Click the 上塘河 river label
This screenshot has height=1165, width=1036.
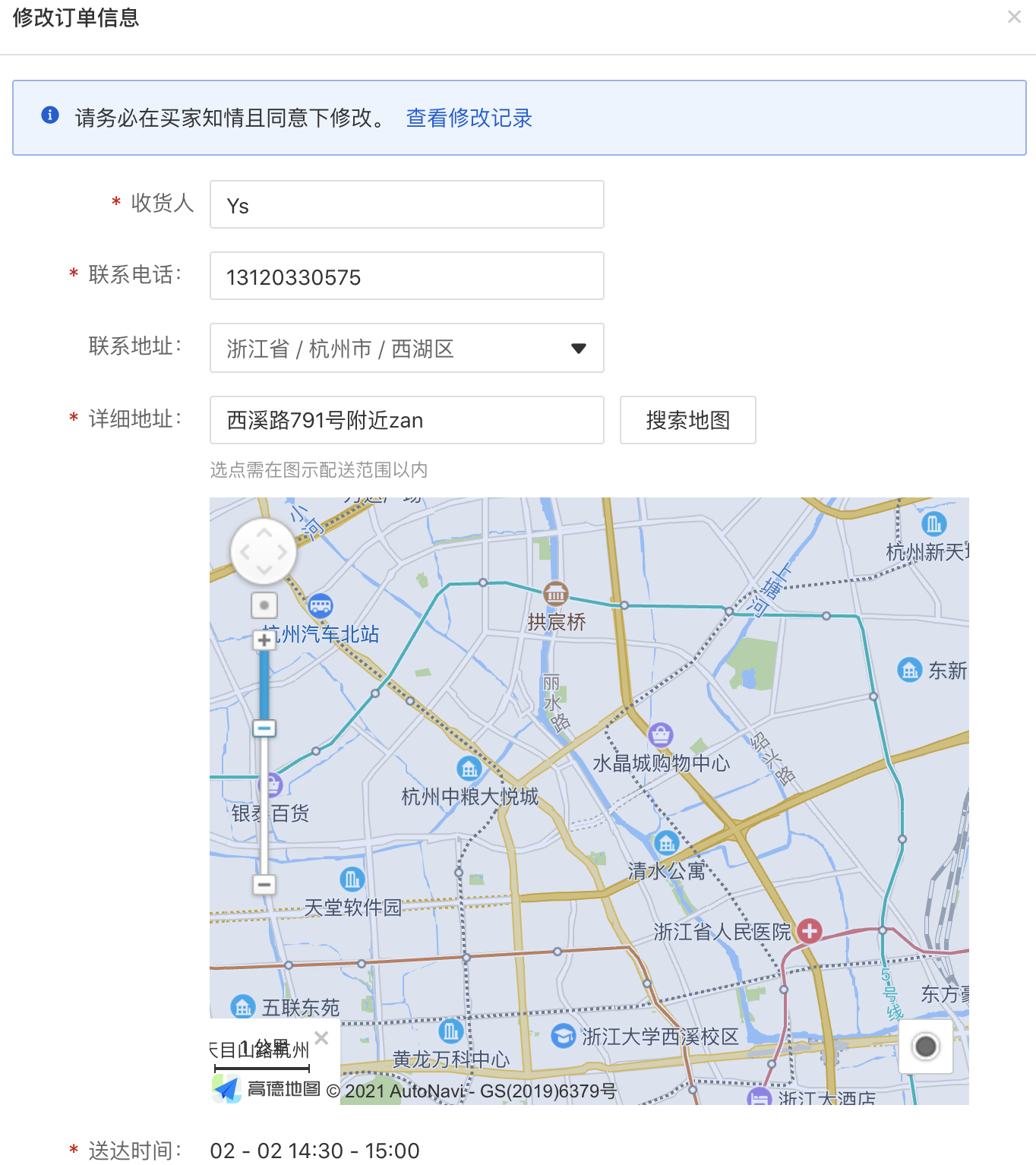tap(769, 590)
